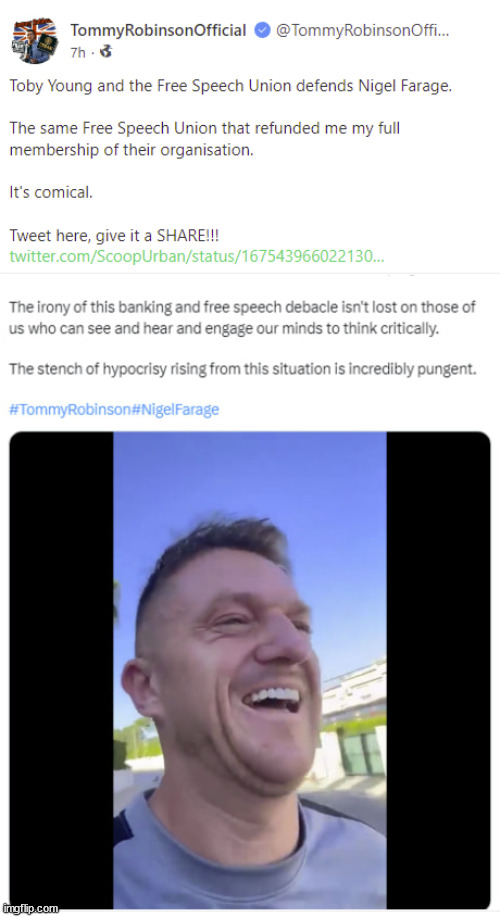The image size is (500, 917).
Task: Play the embedded video of laughing man
Action: pos(250,670)
